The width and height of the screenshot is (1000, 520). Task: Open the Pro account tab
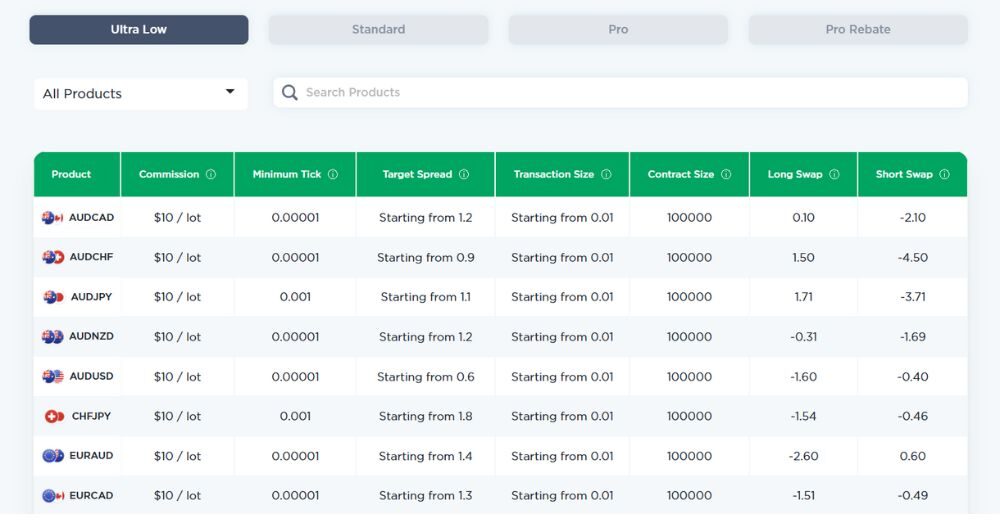coord(618,30)
